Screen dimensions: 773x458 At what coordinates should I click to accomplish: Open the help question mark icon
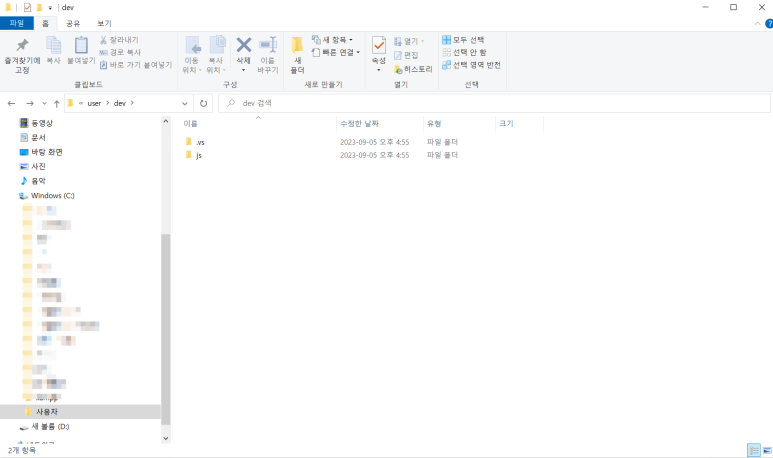coord(769,23)
